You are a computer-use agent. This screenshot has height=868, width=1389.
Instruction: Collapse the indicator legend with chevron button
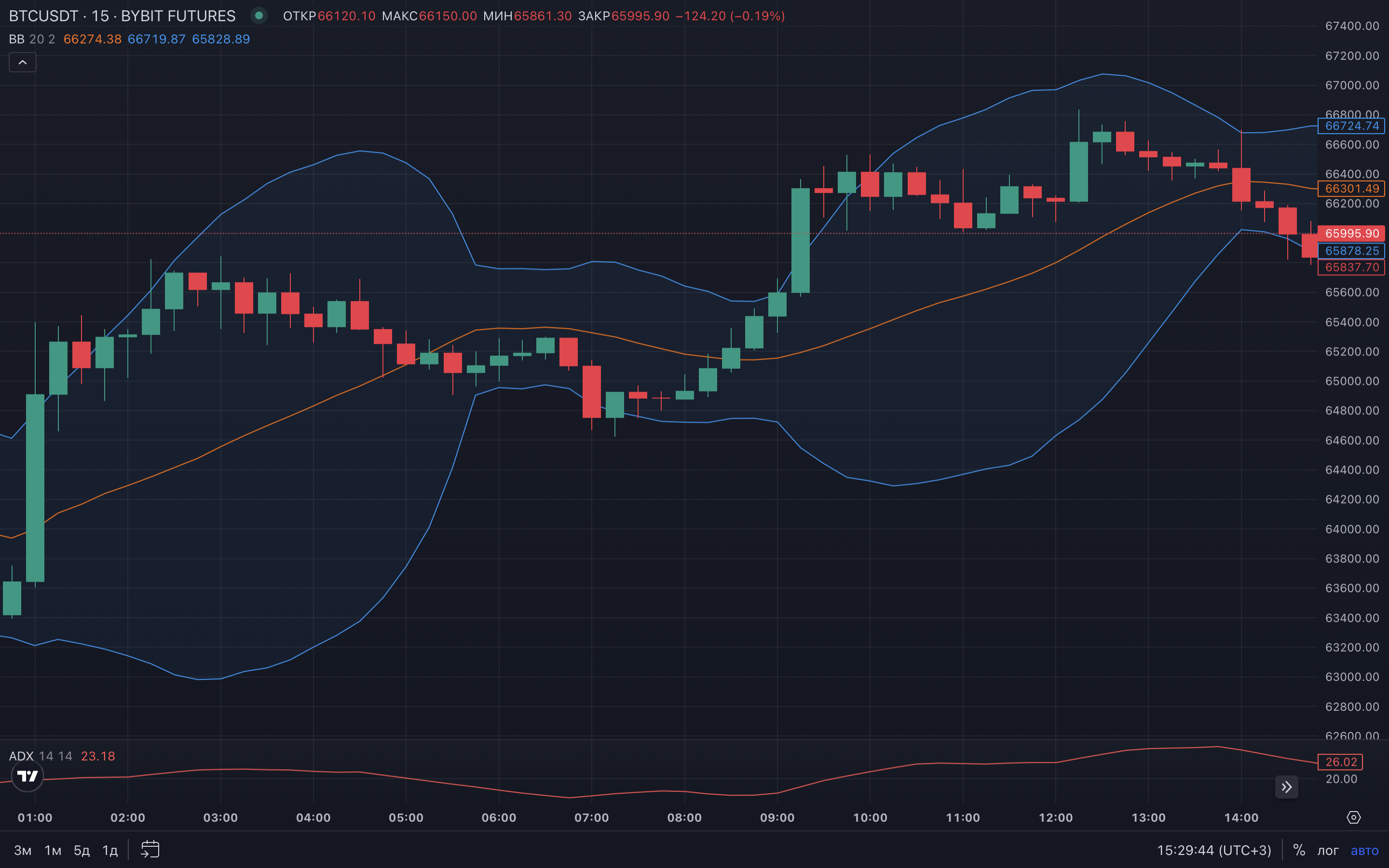click(x=22, y=62)
